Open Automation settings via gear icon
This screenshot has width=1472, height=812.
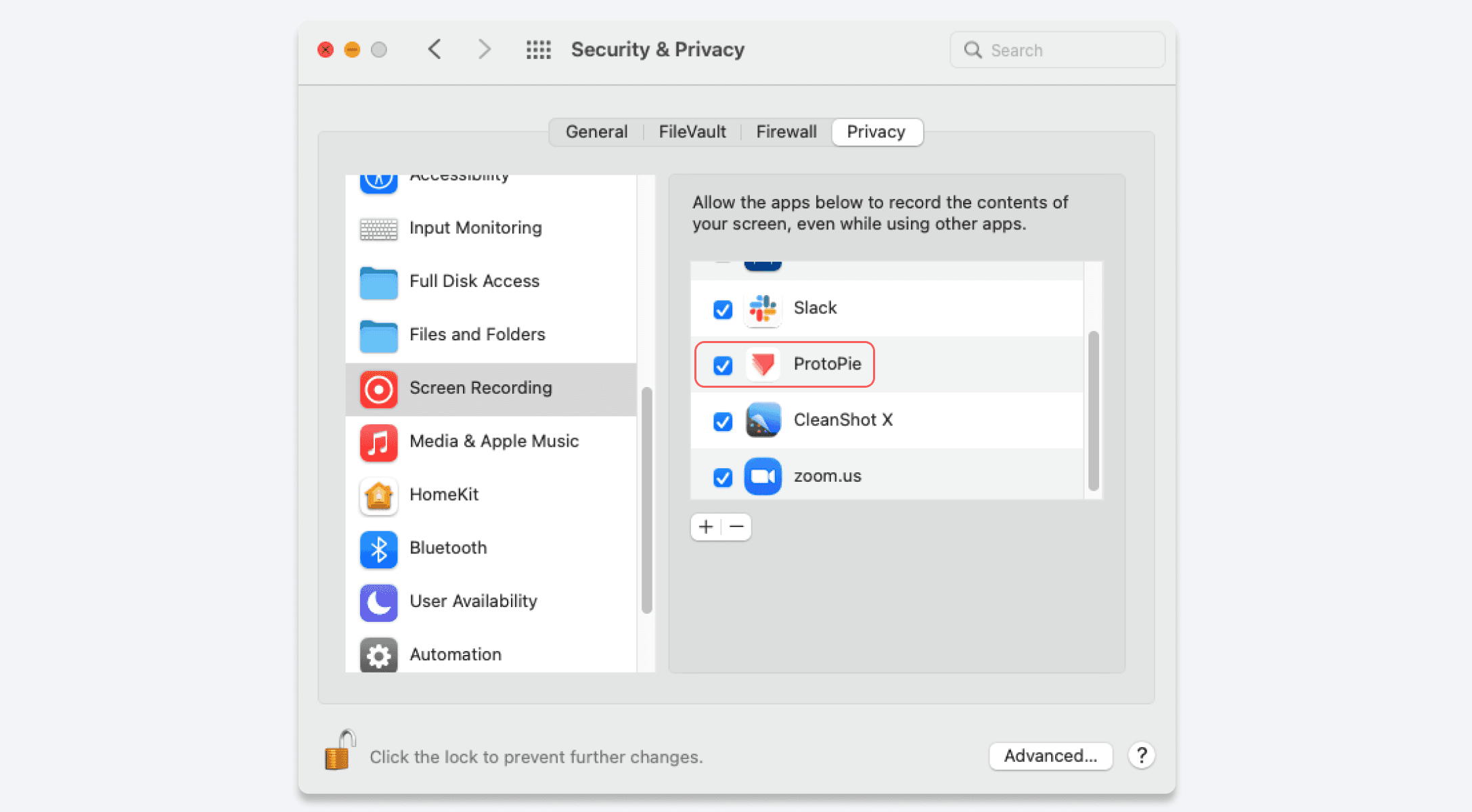[378, 655]
